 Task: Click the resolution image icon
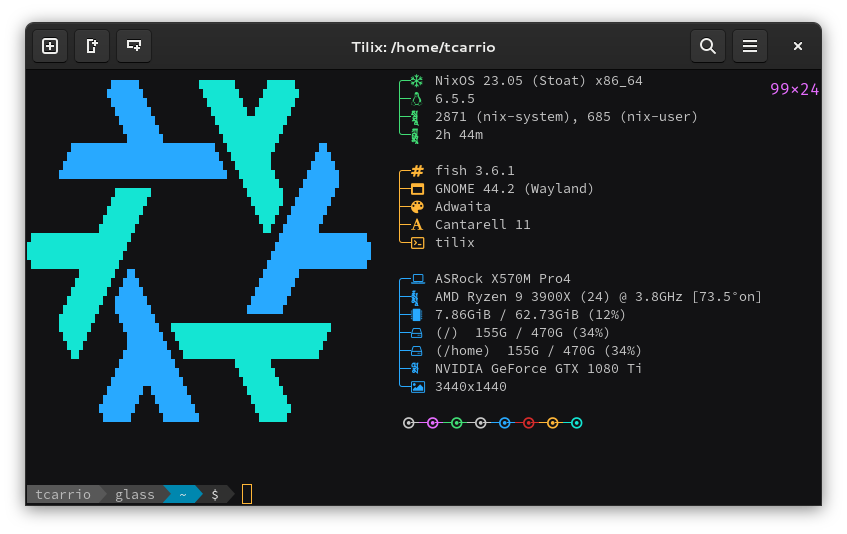[x=418, y=387]
